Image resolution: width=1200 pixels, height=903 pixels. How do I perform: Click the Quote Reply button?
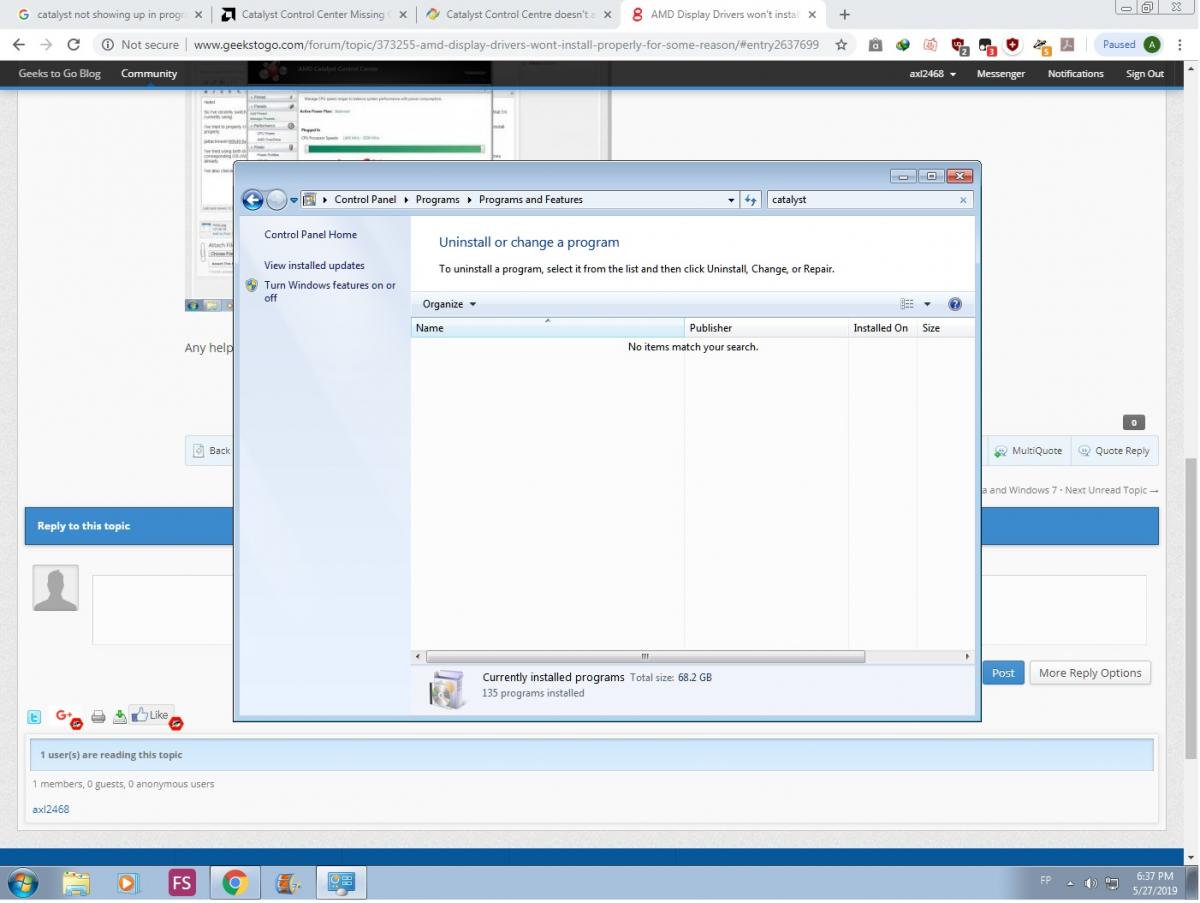(x=1114, y=451)
